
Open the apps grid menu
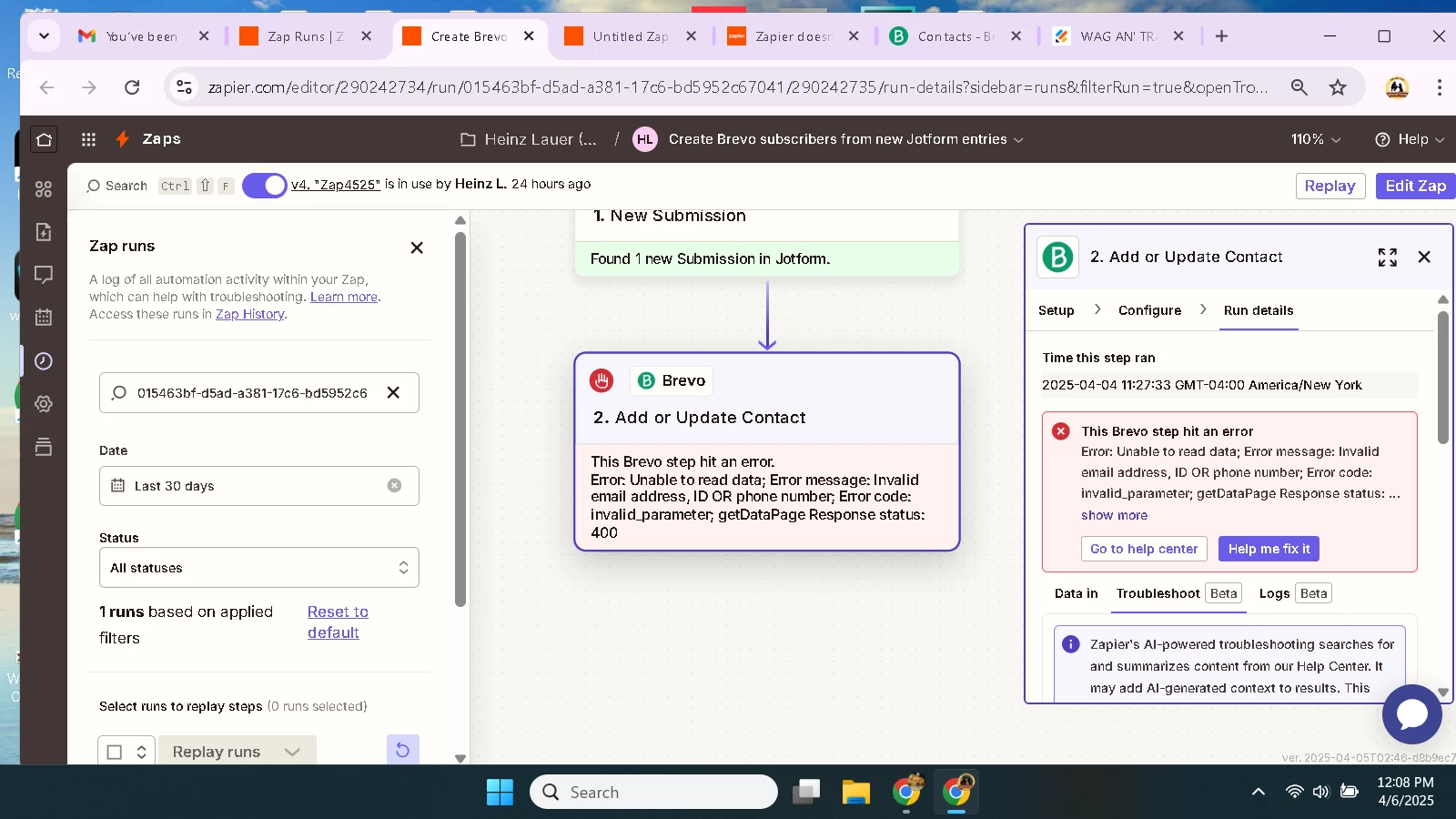tap(88, 139)
